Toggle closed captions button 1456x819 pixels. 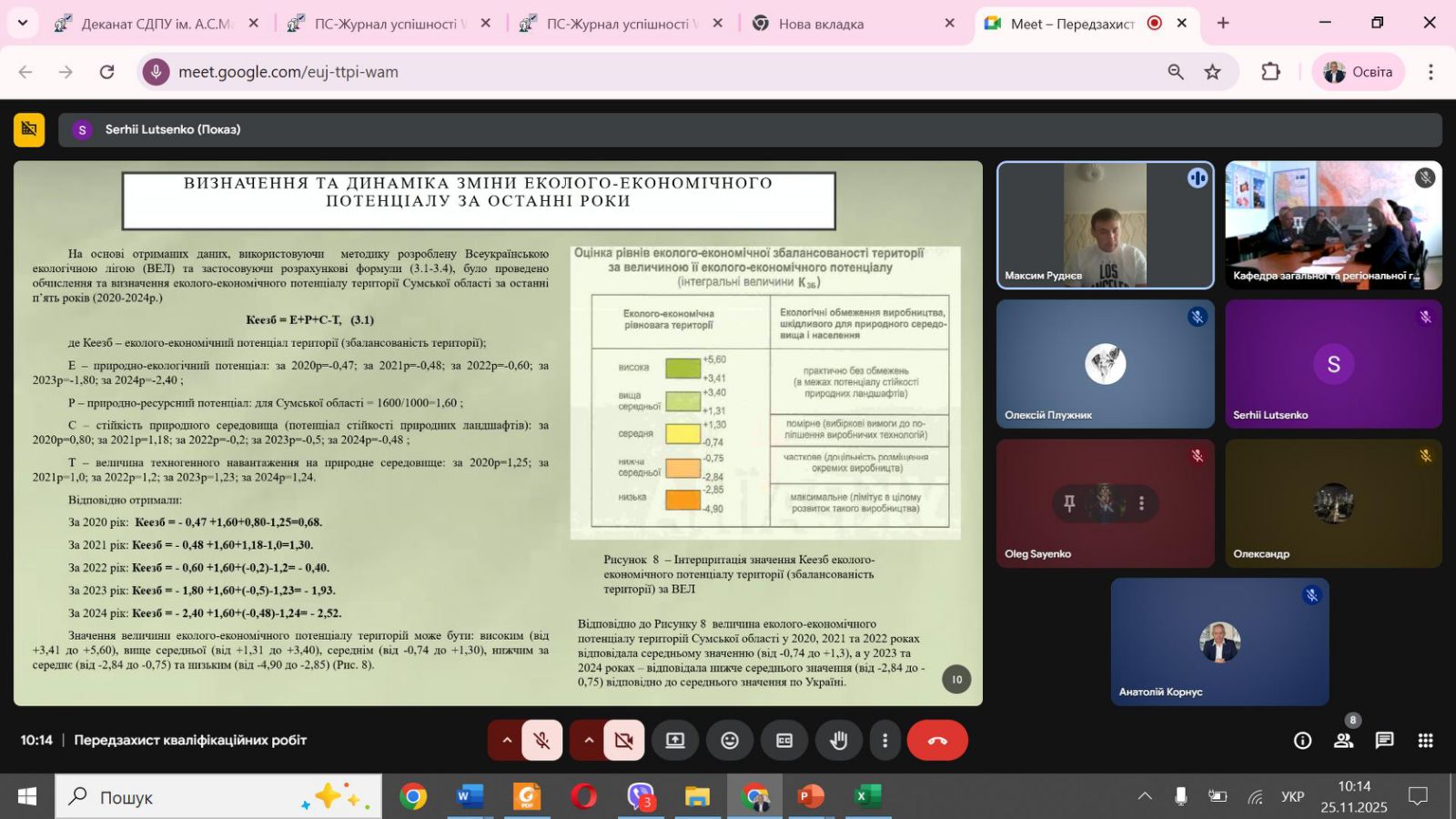coord(784,741)
